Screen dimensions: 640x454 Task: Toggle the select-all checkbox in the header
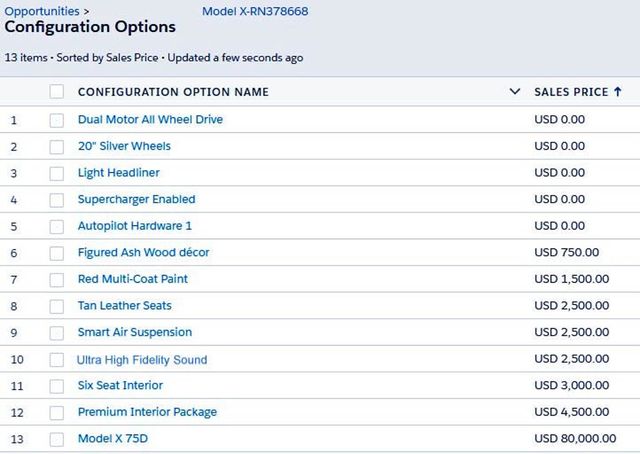(x=57, y=92)
